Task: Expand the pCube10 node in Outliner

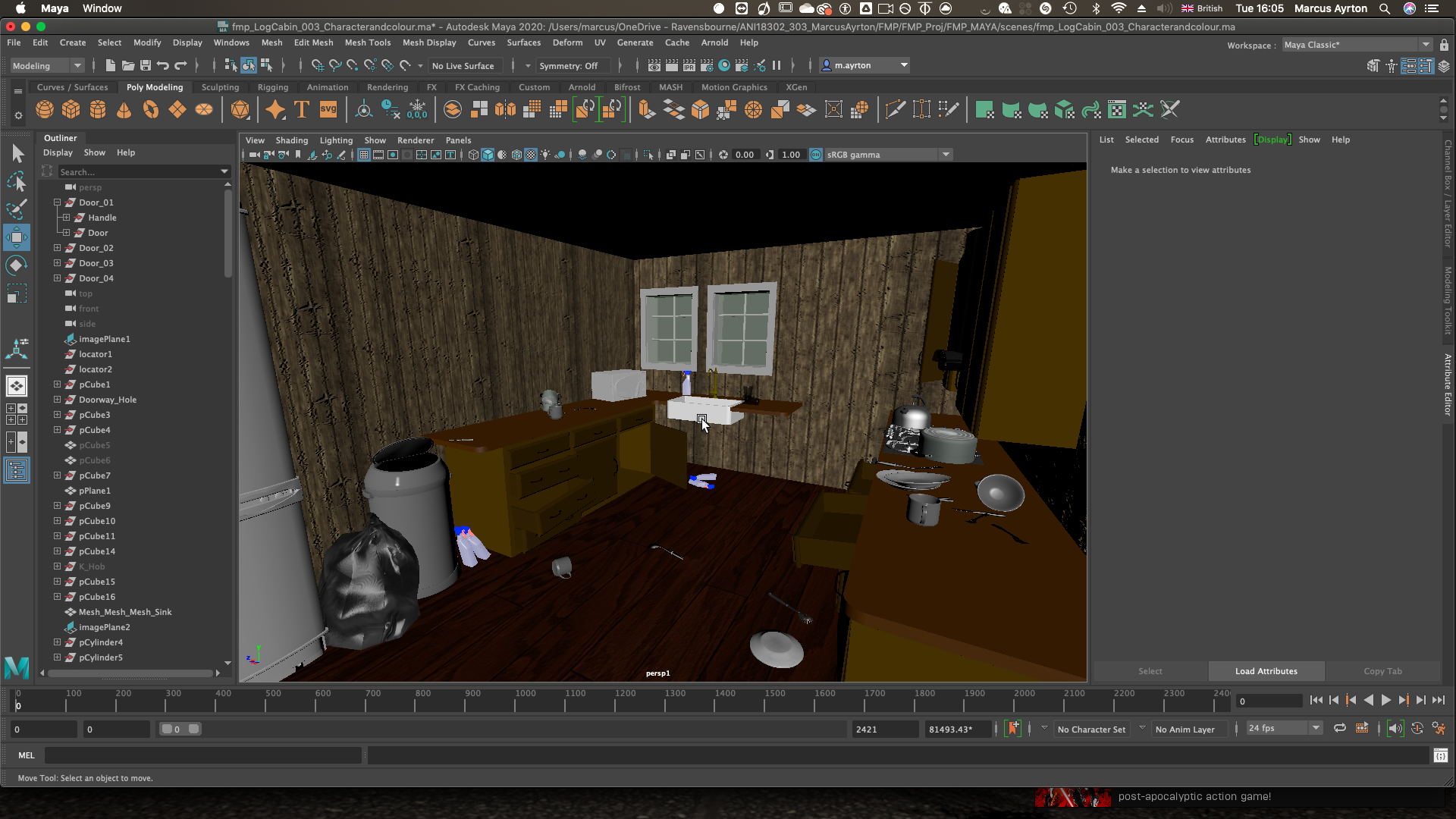Action: click(x=57, y=521)
